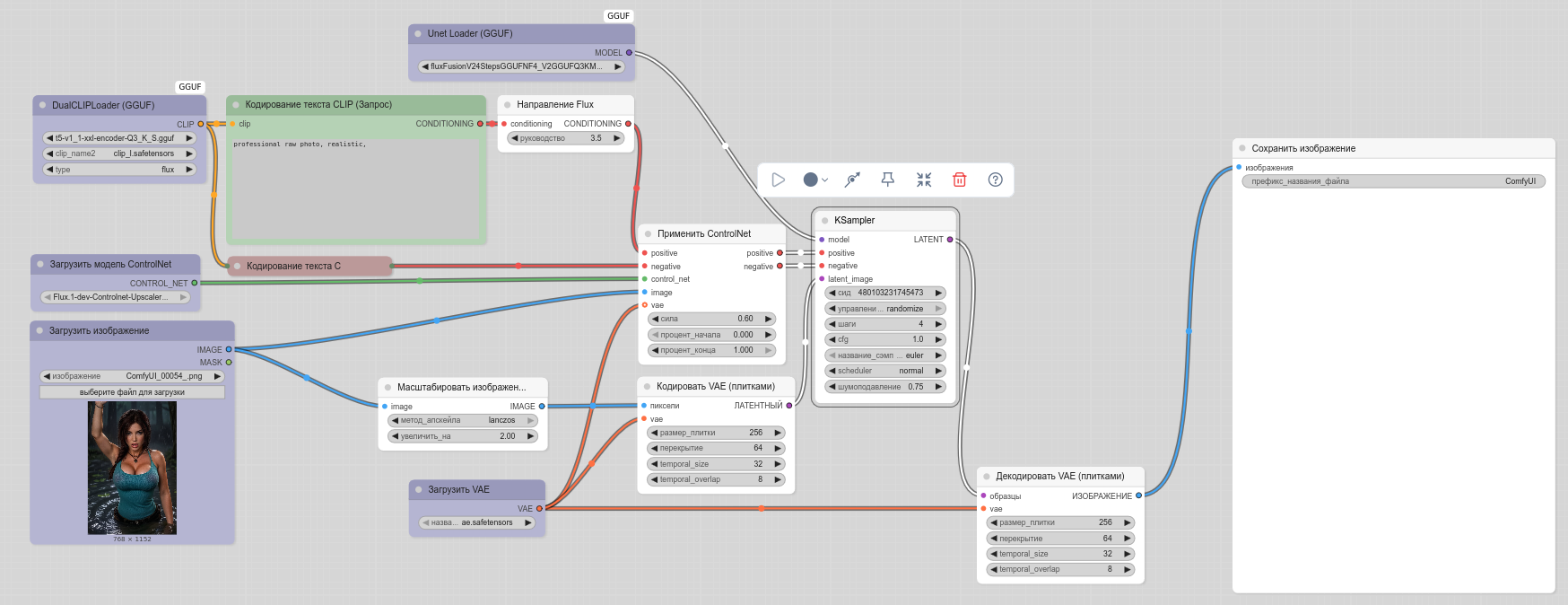1568x605 pixels.
Task: Open the node color picker circle
Action: coord(811,180)
